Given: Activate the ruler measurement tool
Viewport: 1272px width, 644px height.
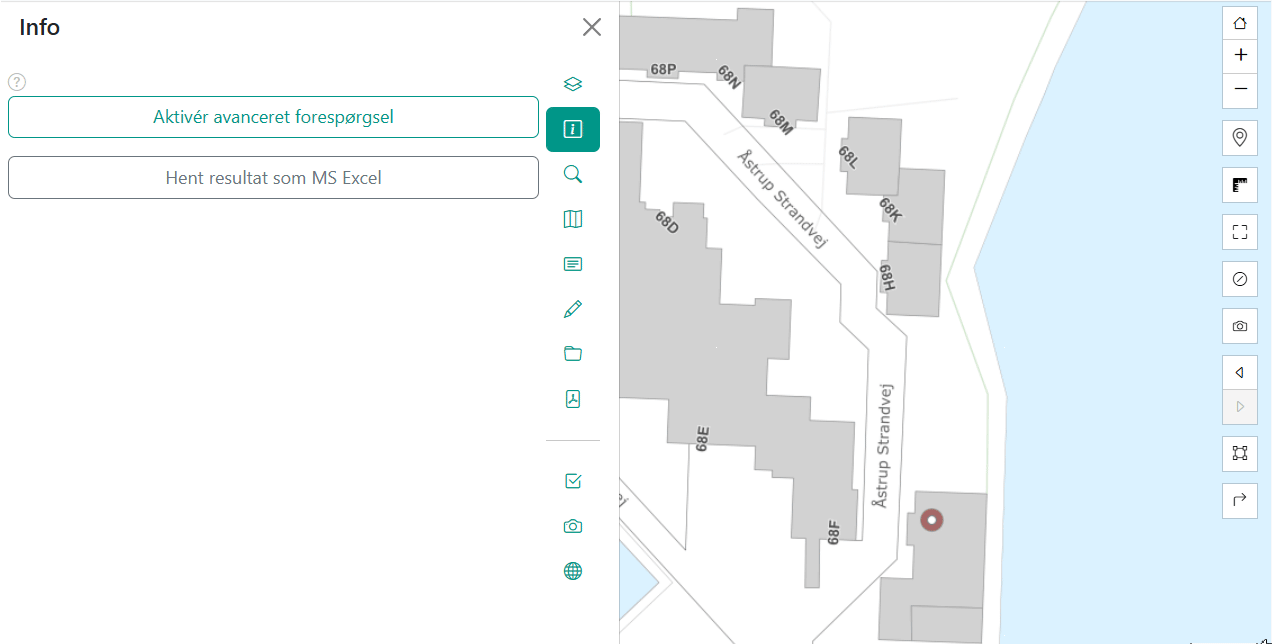Looking at the screenshot, I should [1240, 185].
